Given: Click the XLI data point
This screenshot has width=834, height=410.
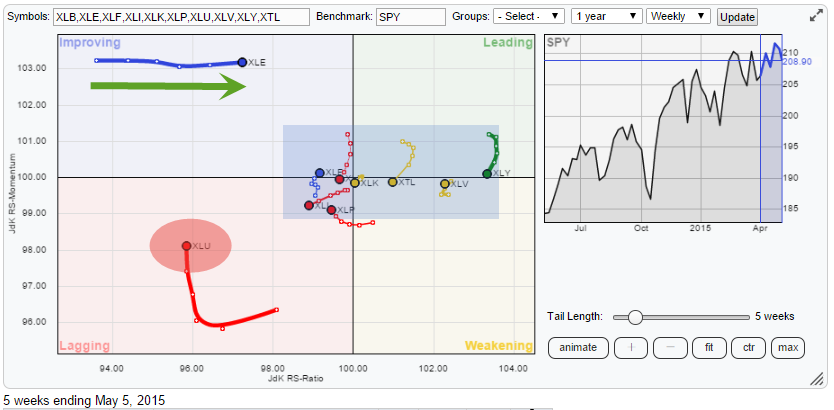Looking at the screenshot, I should click(309, 205).
